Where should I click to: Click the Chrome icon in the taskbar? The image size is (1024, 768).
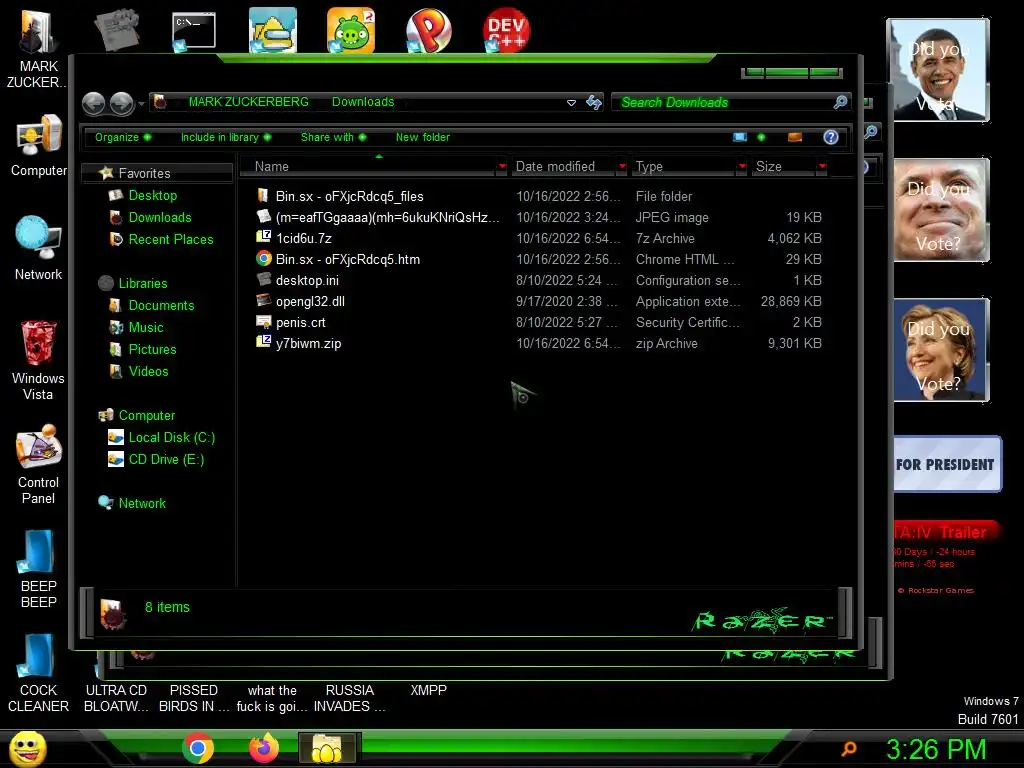point(197,748)
